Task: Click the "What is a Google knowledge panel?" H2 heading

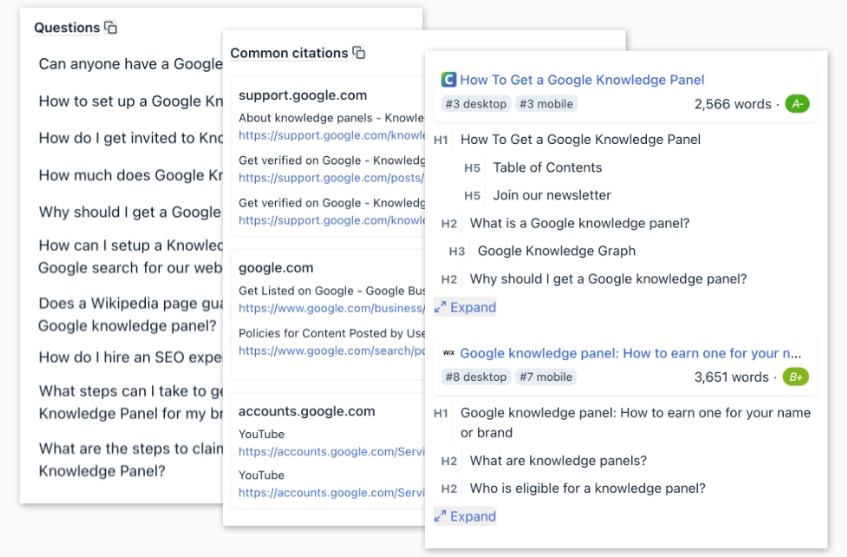Action: click(x=579, y=223)
